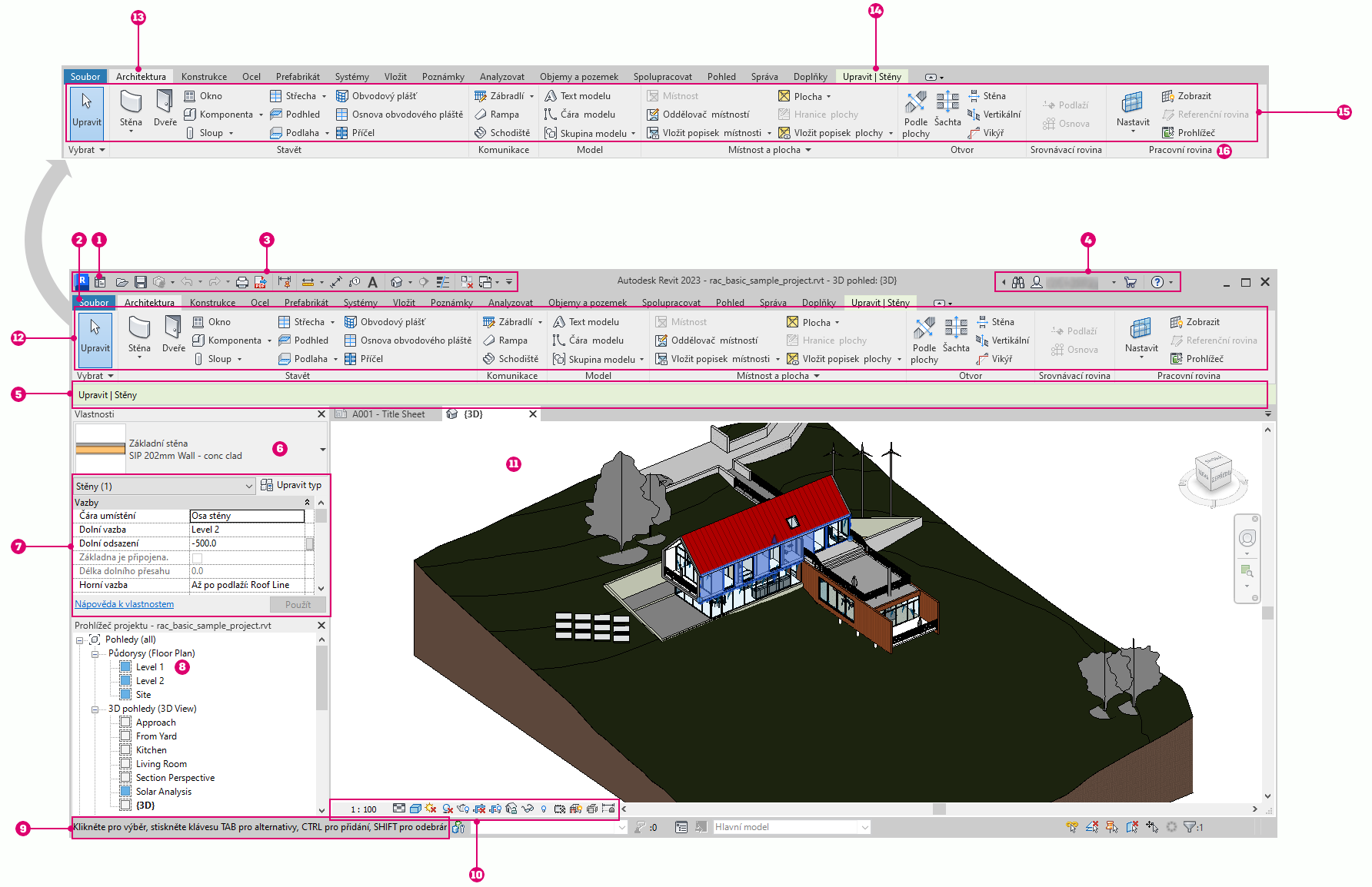Redo the action with the Redo arrow
The image size is (1372, 887).
point(215,282)
